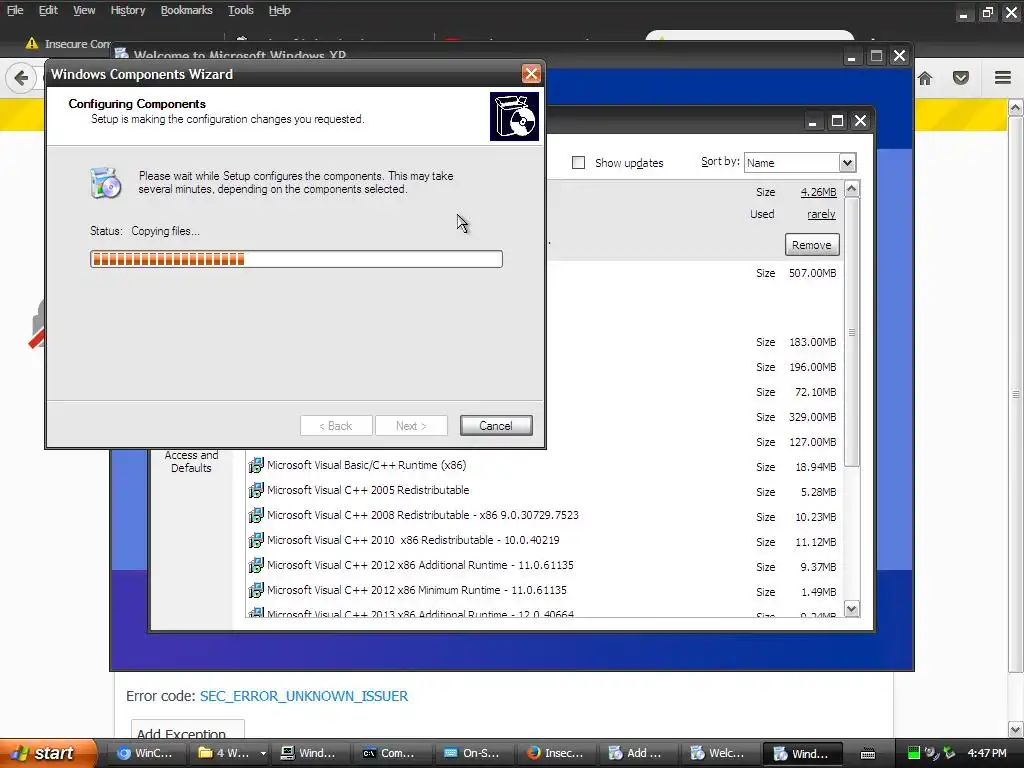Screen dimensions: 1024x768
Task: Click the rarely used link
Action: coord(821,214)
